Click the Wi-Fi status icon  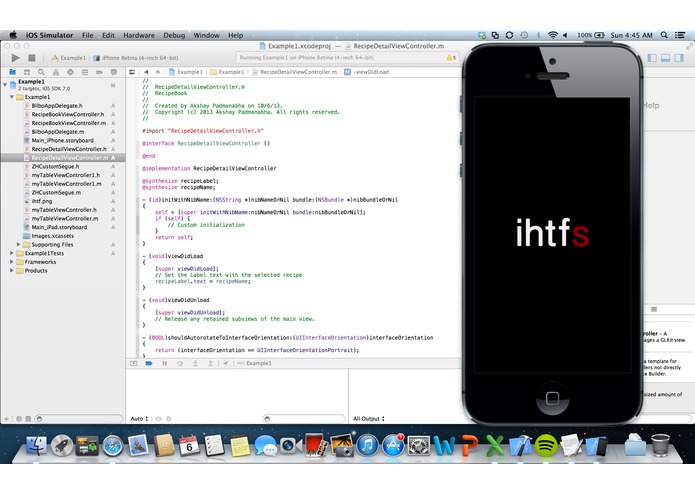pyautogui.click(x=552, y=35)
